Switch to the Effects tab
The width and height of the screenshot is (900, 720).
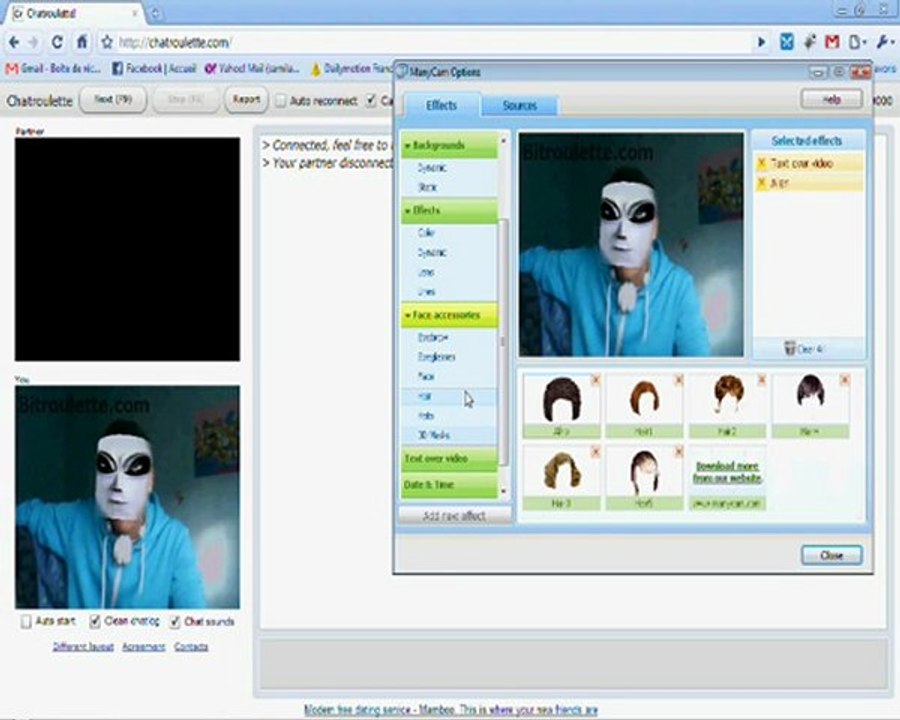click(x=441, y=106)
